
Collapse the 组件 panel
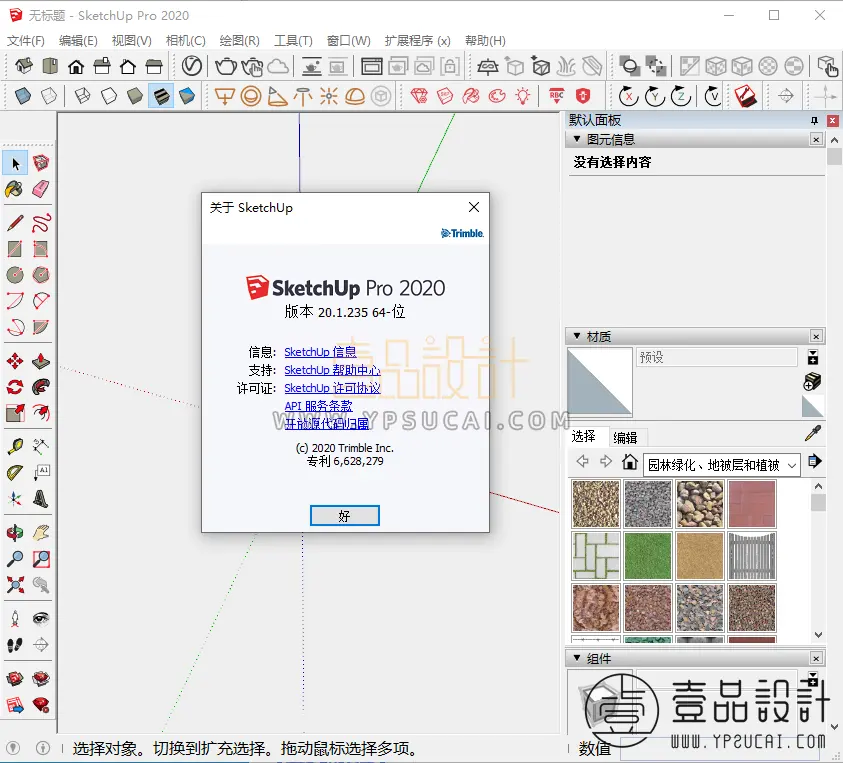click(x=577, y=658)
